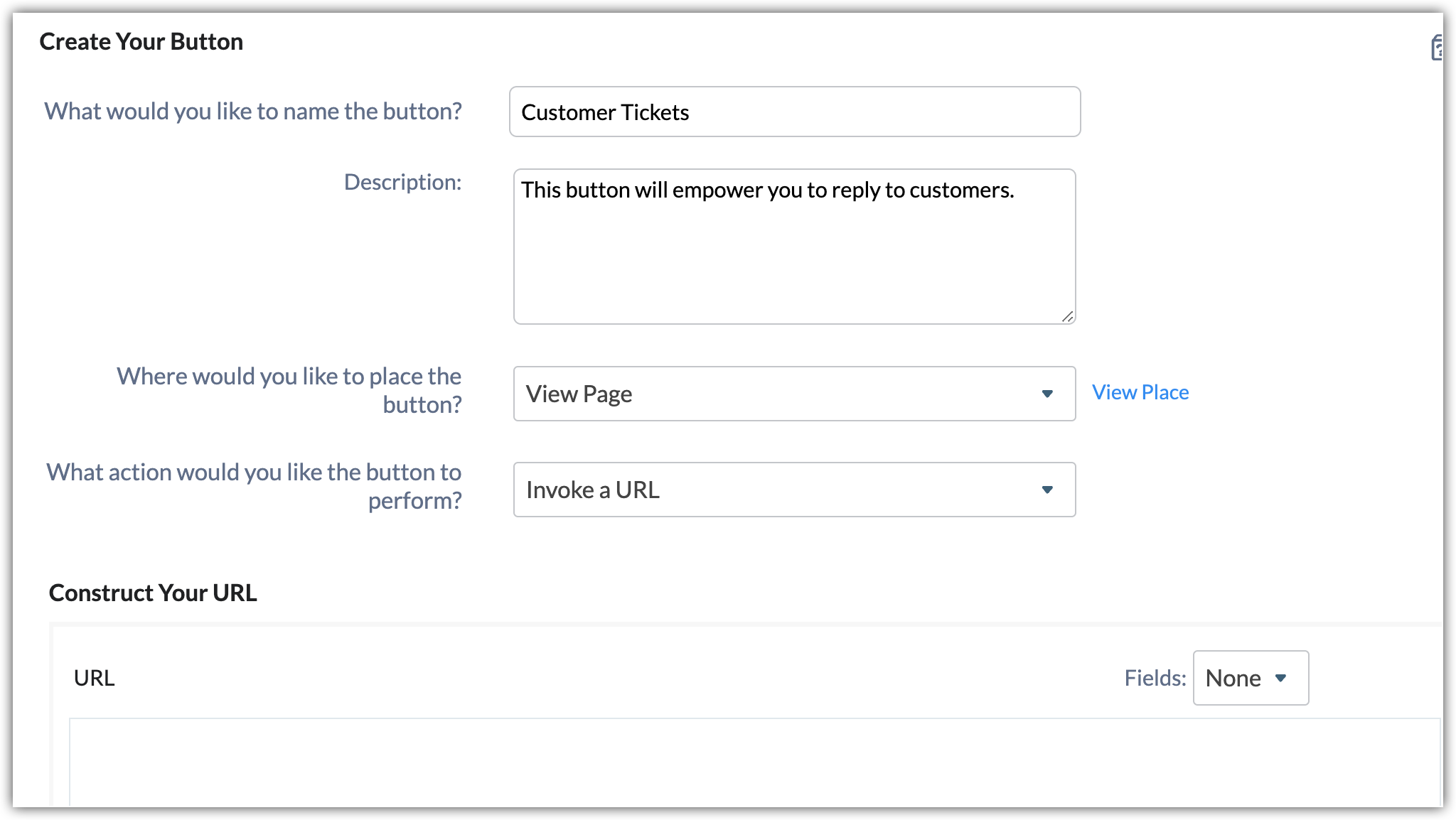Click the Description box resize handle
Screen dimensions: 1456x820
[x=1067, y=317]
